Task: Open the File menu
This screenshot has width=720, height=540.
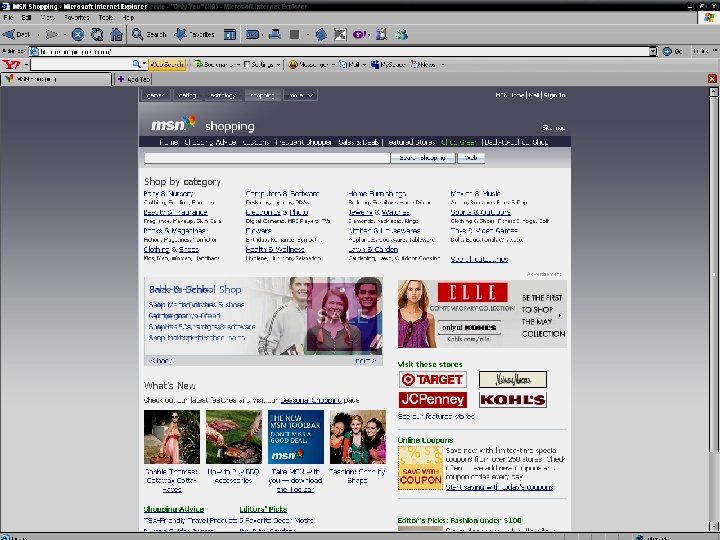Action: 8,17
